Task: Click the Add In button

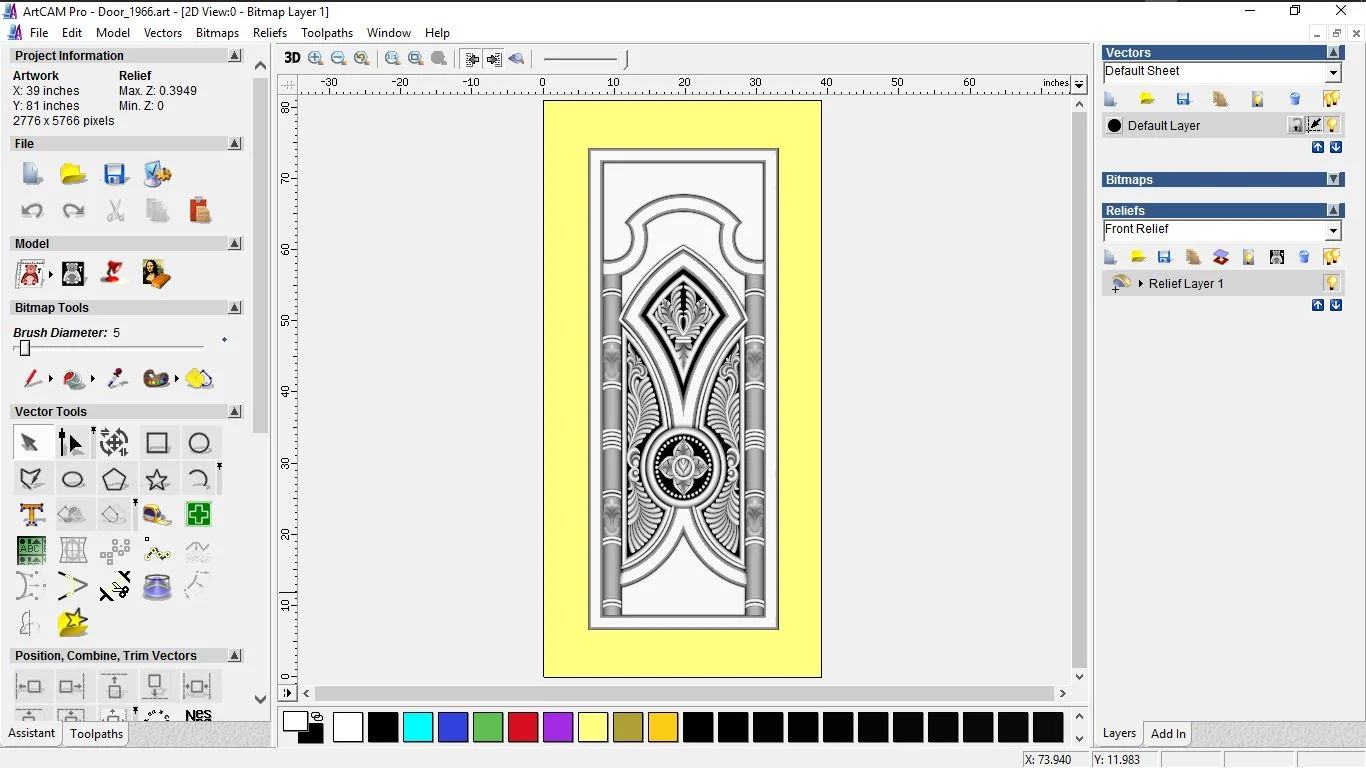Action: (1167, 733)
